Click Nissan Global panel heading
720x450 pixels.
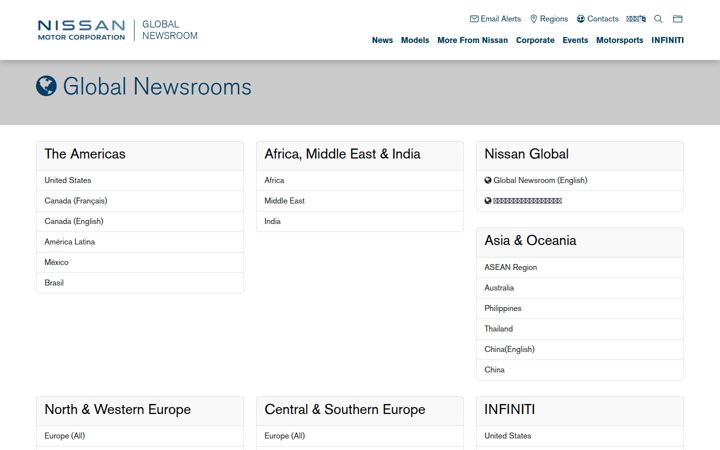[x=526, y=154]
